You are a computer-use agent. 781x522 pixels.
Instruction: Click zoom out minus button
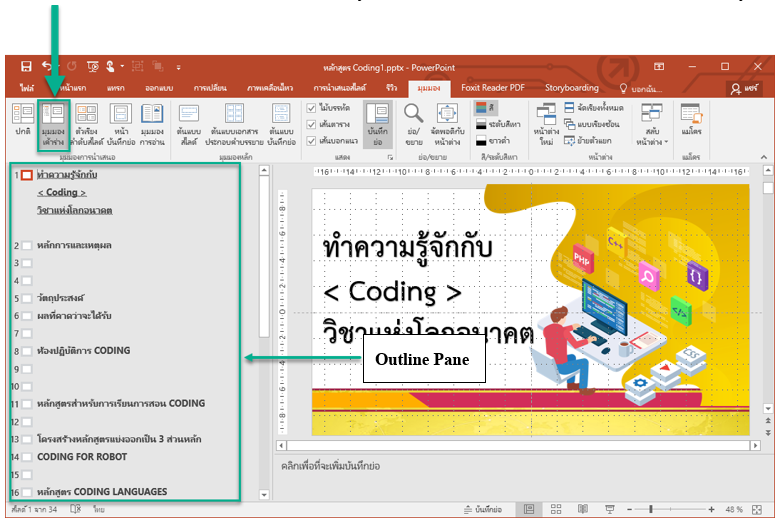click(x=630, y=509)
